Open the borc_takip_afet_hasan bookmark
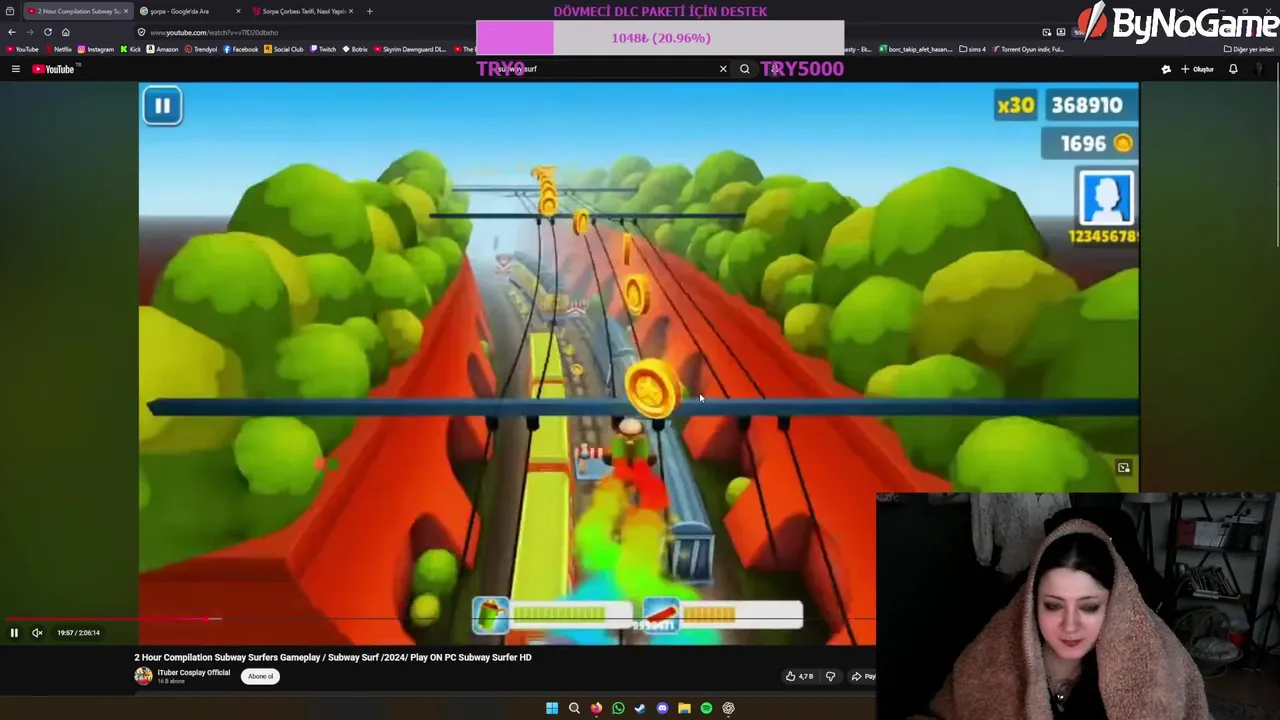Image resolution: width=1280 pixels, height=720 pixels. pos(915,49)
